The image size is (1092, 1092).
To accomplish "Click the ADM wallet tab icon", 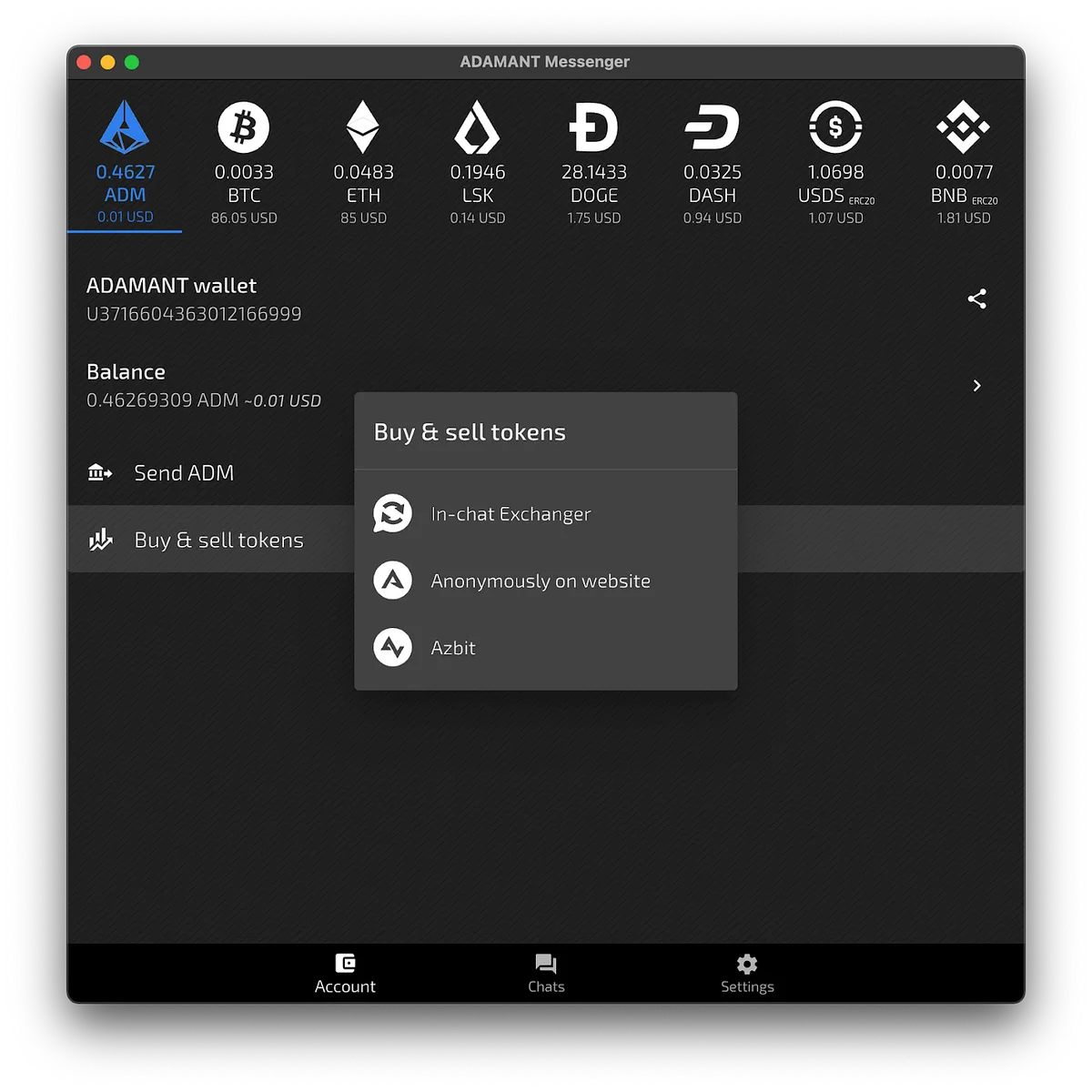I will [125, 127].
